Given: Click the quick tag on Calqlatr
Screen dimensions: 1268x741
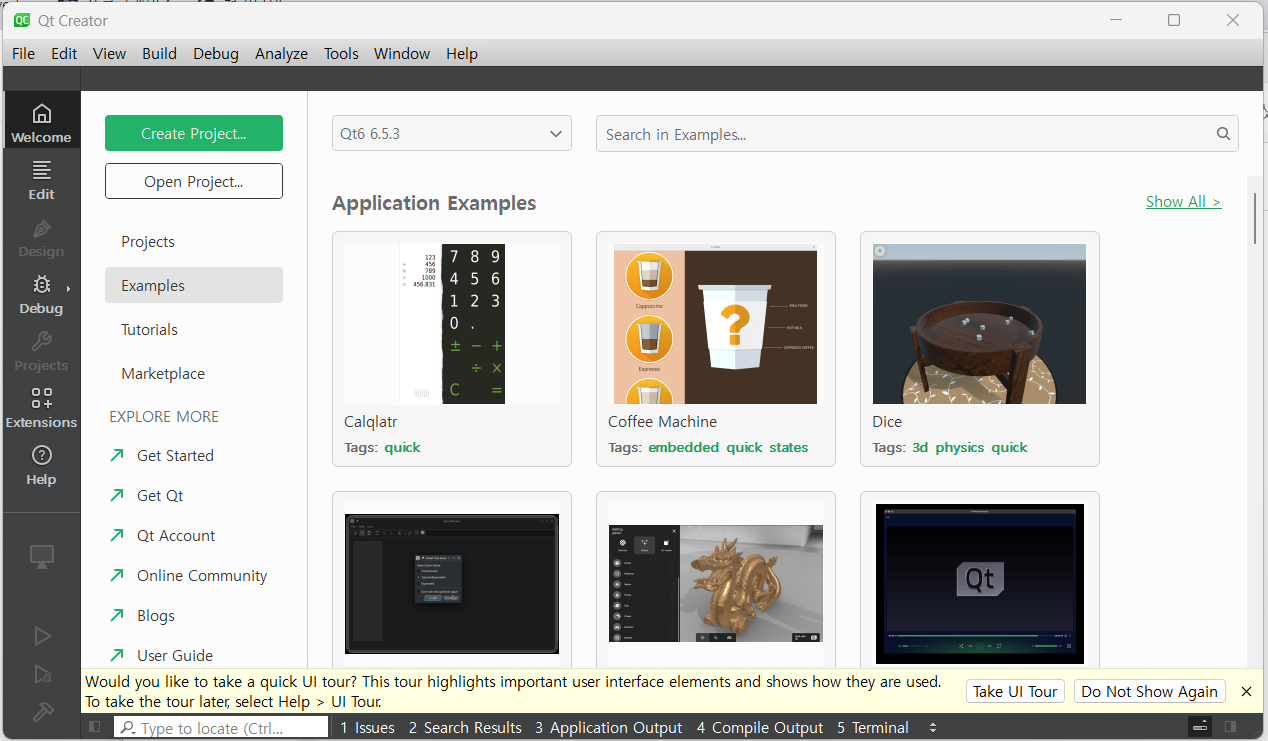Looking at the screenshot, I should (402, 447).
